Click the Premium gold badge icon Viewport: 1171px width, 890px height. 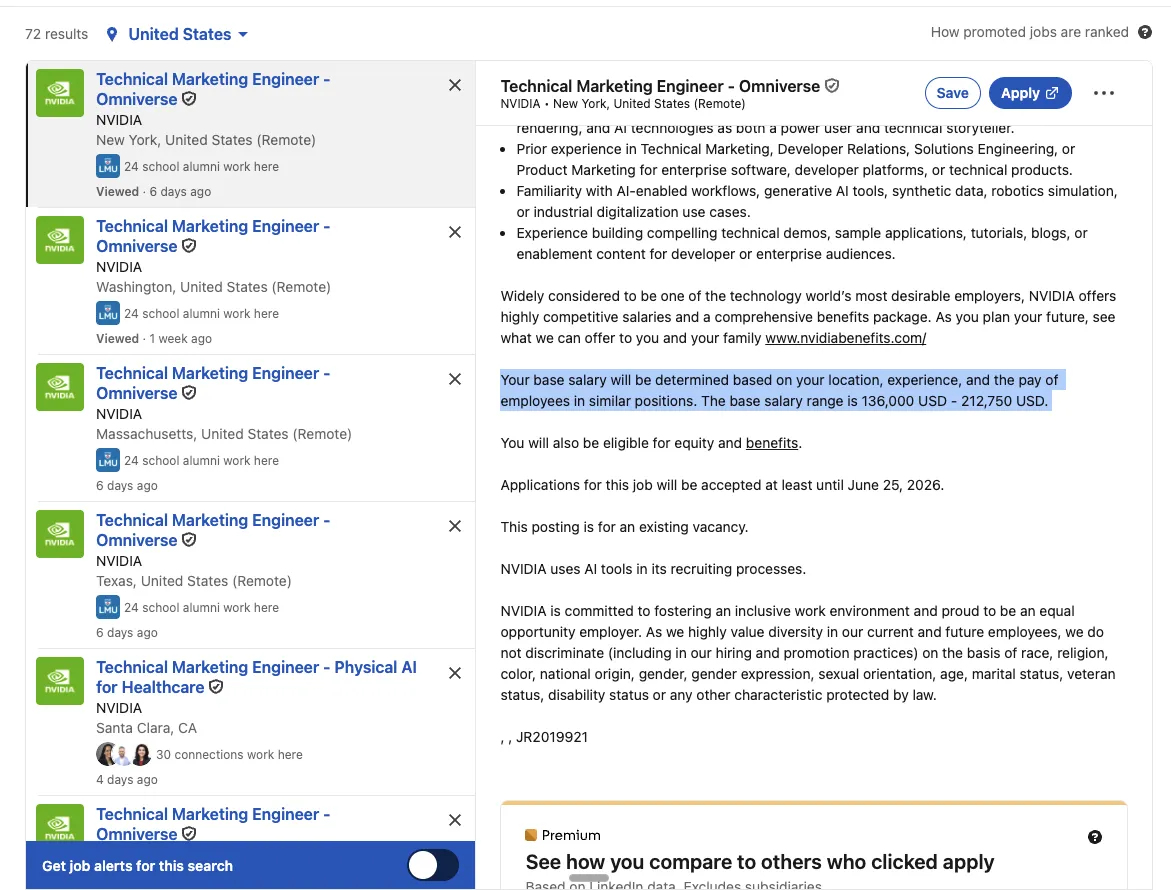click(x=531, y=835)
